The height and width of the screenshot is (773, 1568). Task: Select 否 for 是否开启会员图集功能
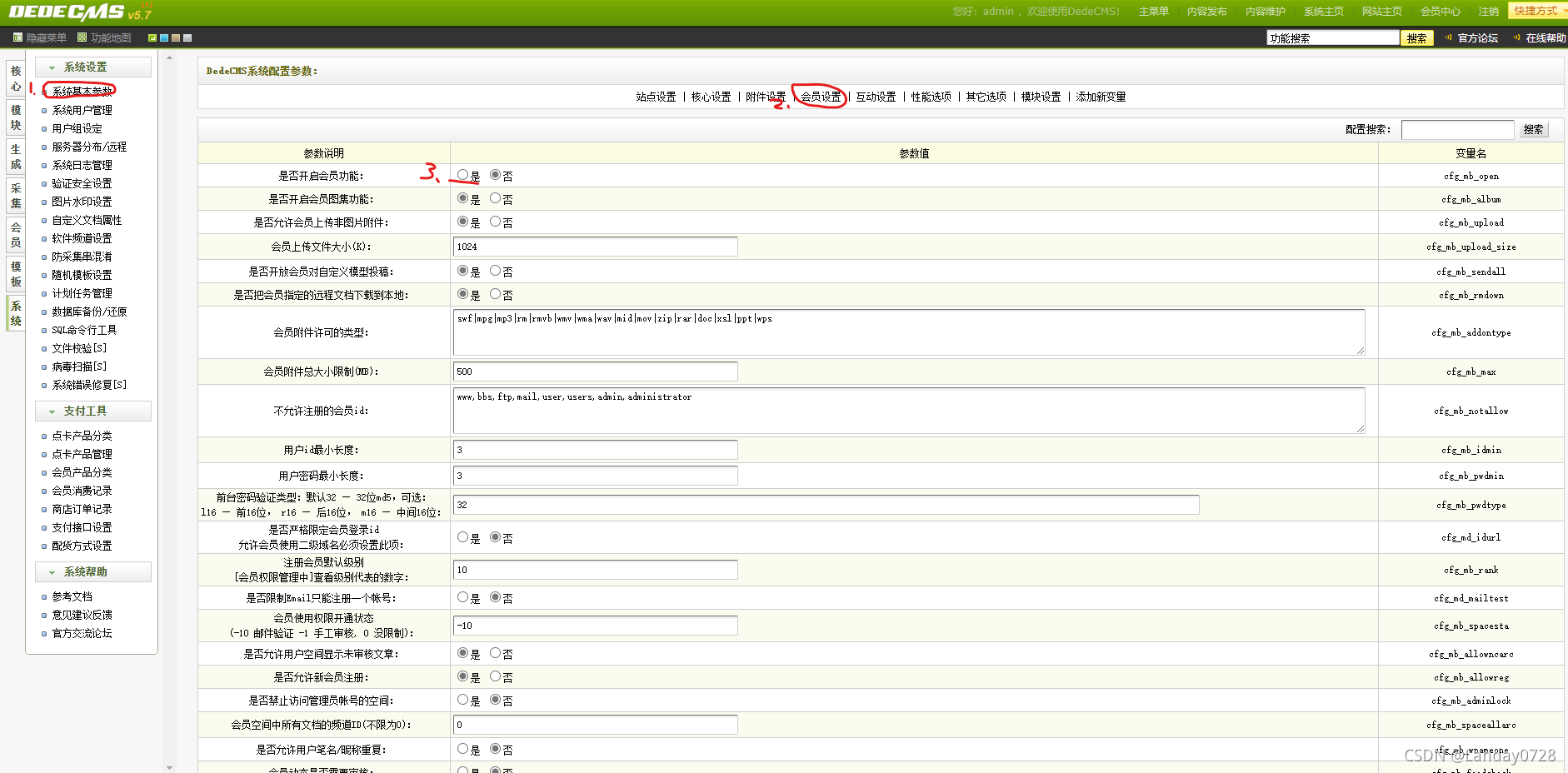click(x=495, y=198)
